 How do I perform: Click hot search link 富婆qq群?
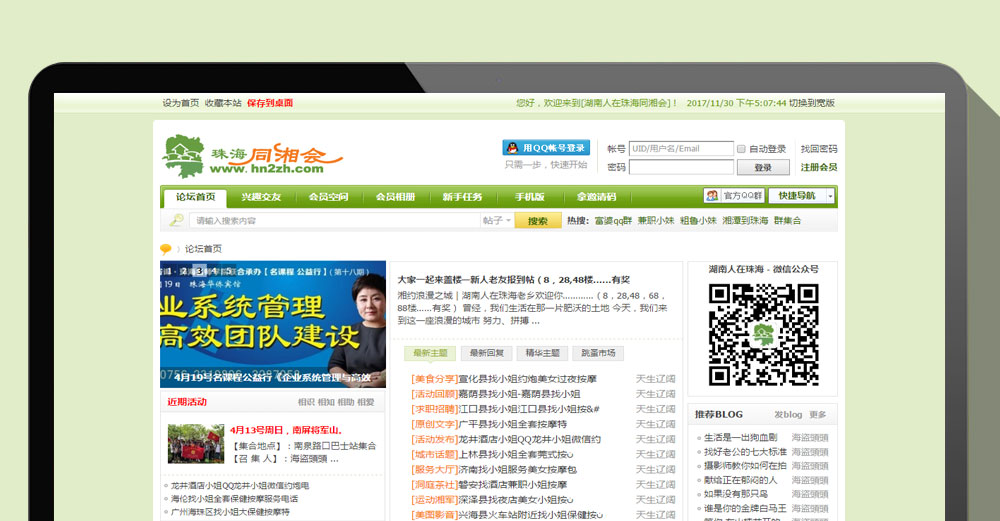click(613, 221)
